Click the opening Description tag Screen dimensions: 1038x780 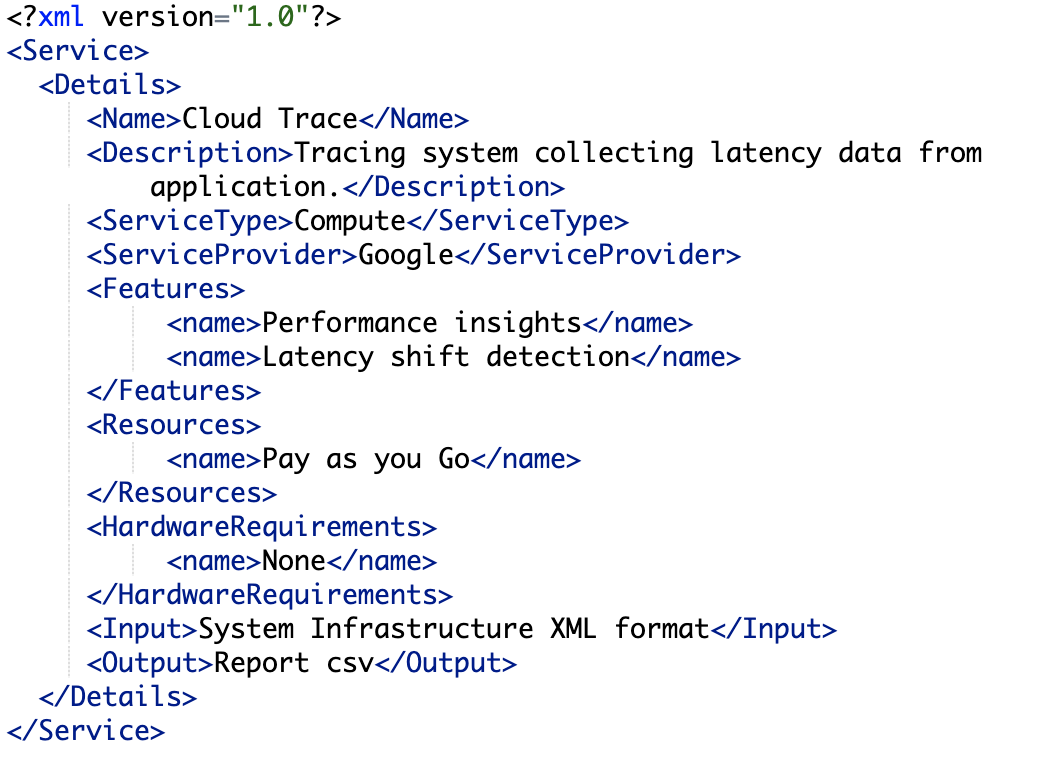click(190, 153)
